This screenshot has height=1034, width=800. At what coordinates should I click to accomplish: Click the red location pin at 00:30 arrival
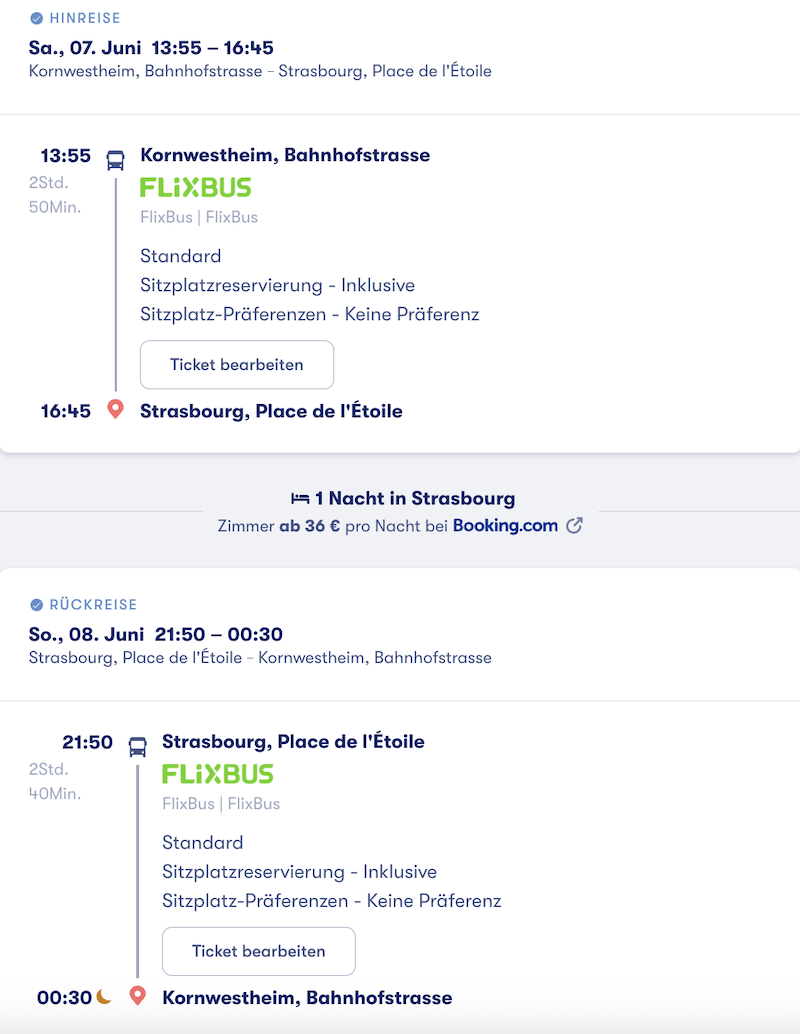(137, 996)
